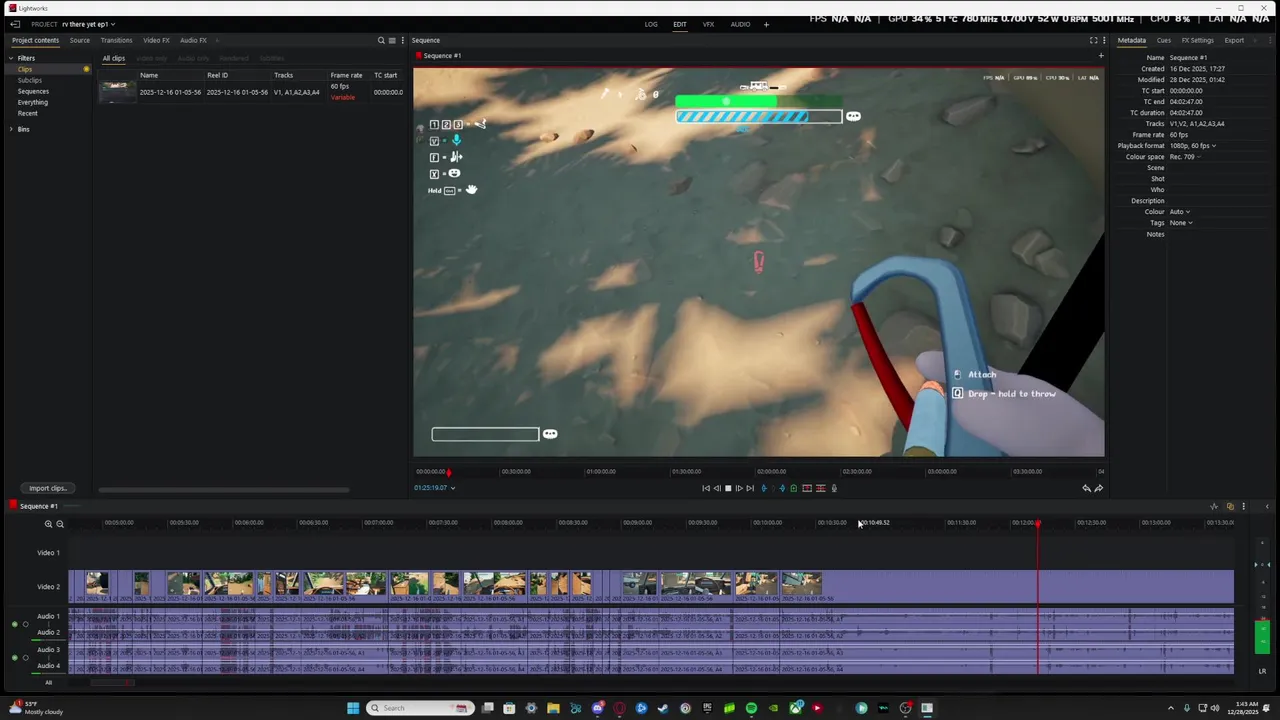The image size is (1280, 720).
Task: Select the Recent filter
Action: click(x=27, y=113)
